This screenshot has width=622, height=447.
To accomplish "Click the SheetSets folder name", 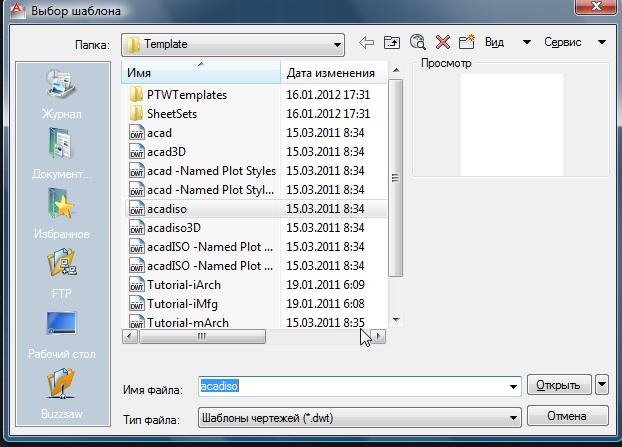I will (172, 113).
